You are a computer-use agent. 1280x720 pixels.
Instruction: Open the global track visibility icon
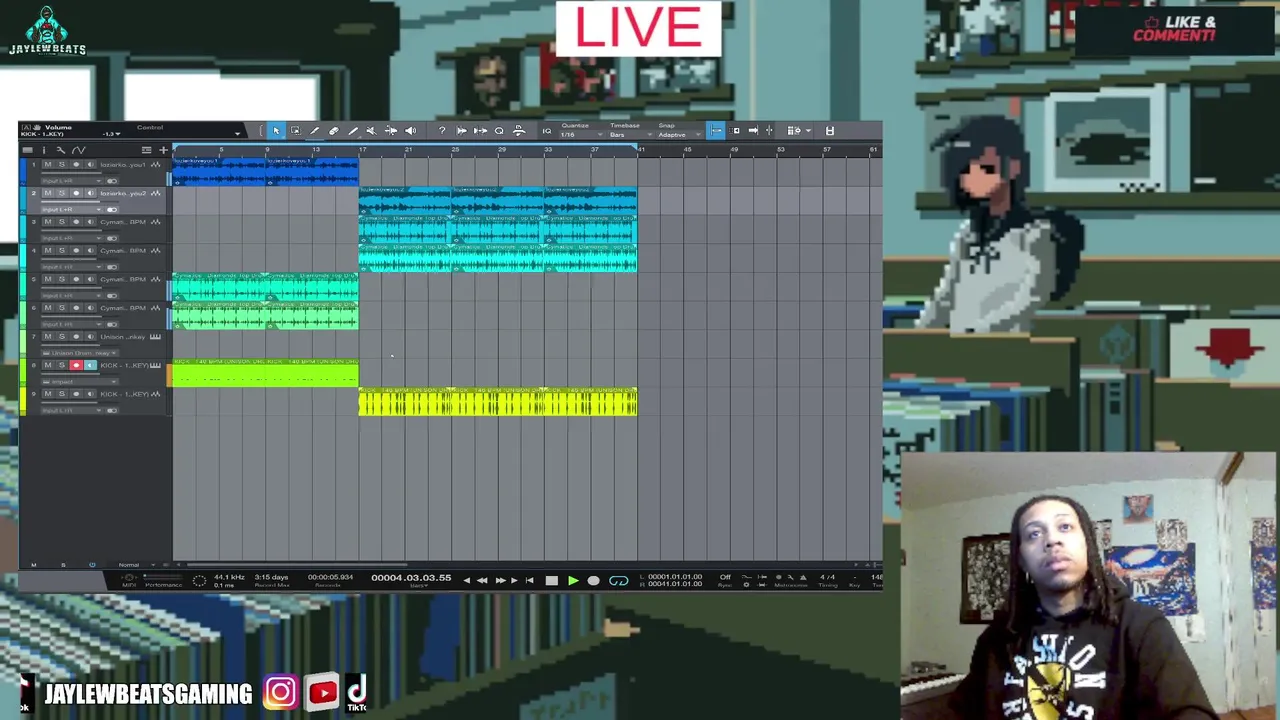click(146, 150)
